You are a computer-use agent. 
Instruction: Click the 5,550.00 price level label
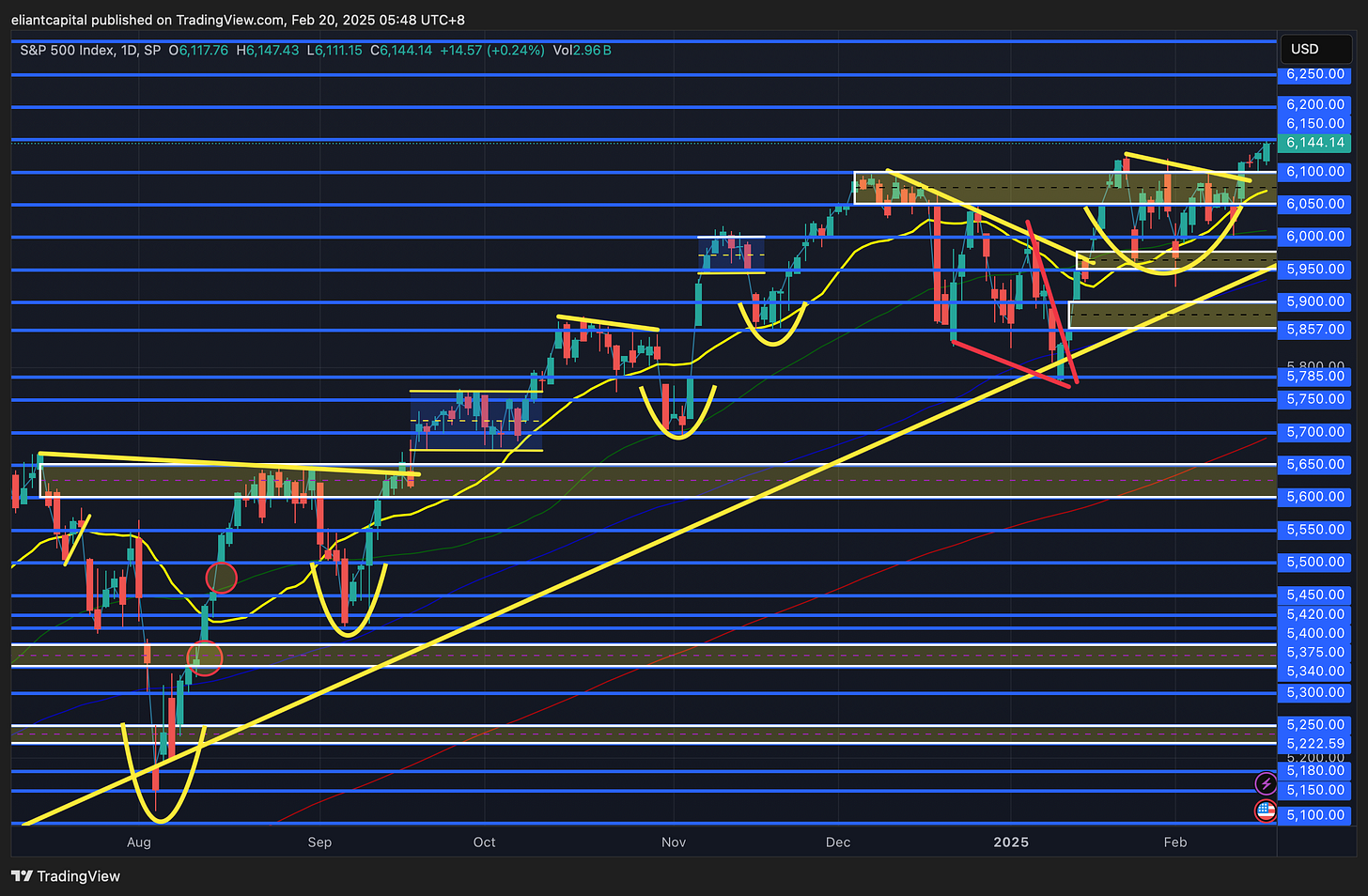pyautogui.click(x=1315, y=530)
